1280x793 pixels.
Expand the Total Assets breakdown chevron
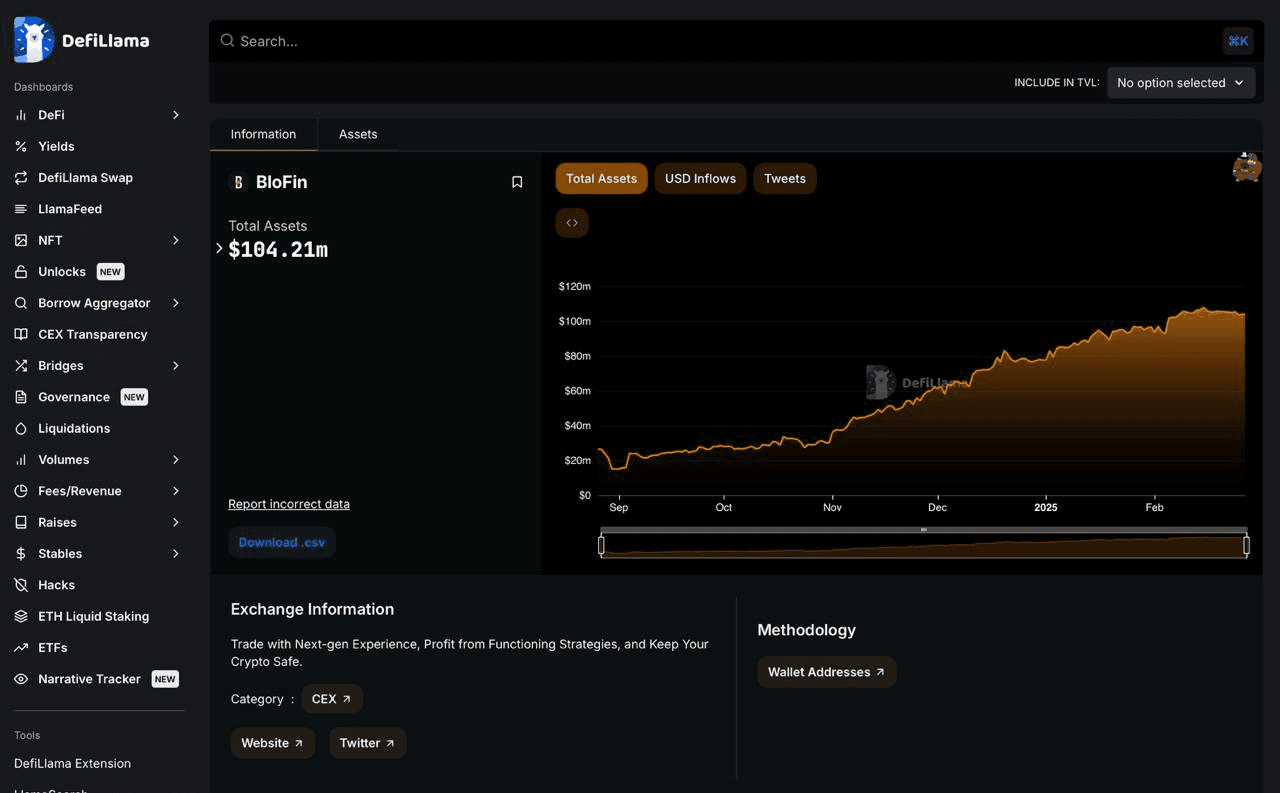point(219,248)
